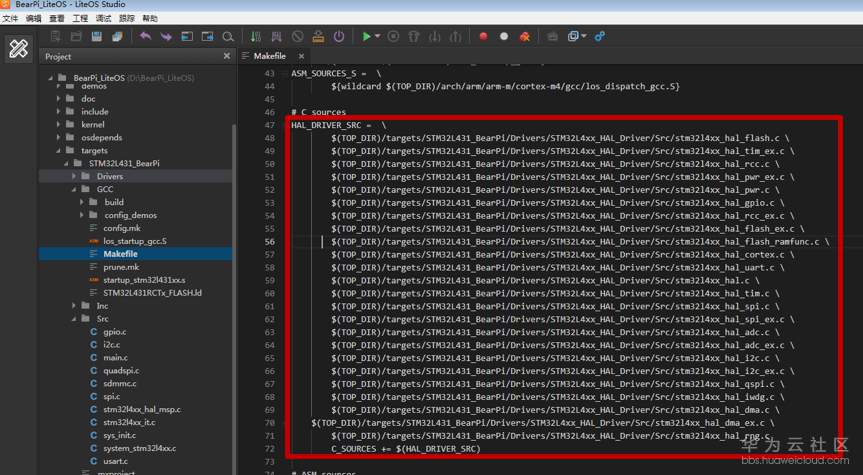Click the second blue window layout icon

(x=207, y=37)
